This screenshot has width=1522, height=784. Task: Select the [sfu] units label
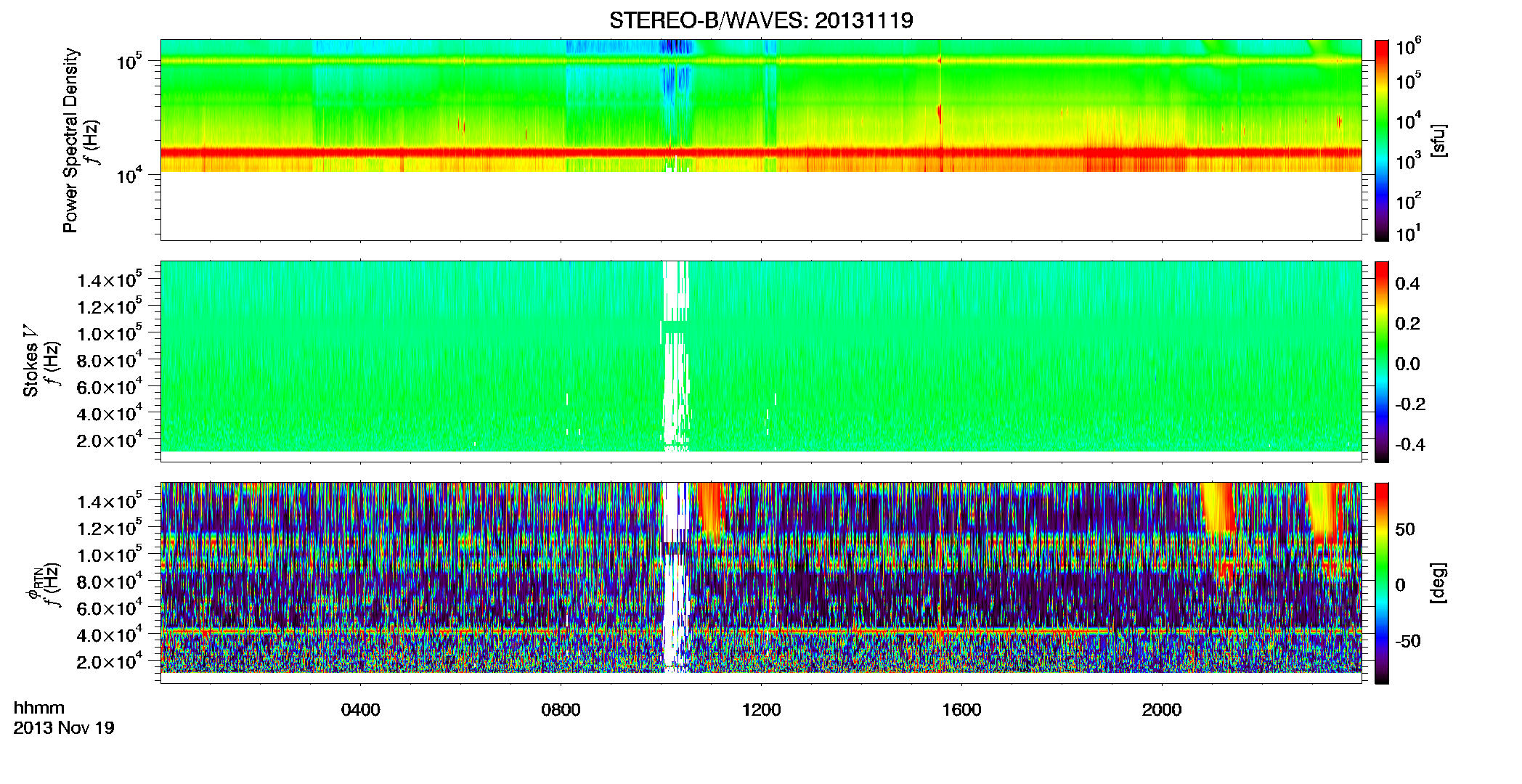point(1438,140)
